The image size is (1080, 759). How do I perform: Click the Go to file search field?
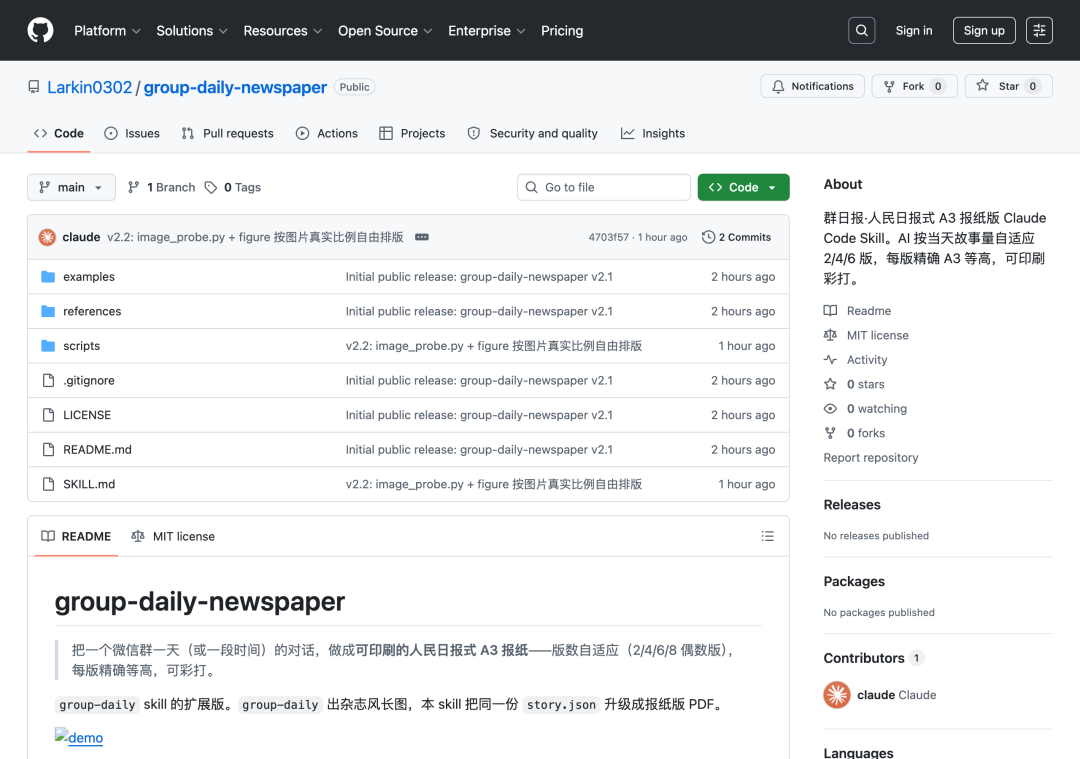[603, 187]
